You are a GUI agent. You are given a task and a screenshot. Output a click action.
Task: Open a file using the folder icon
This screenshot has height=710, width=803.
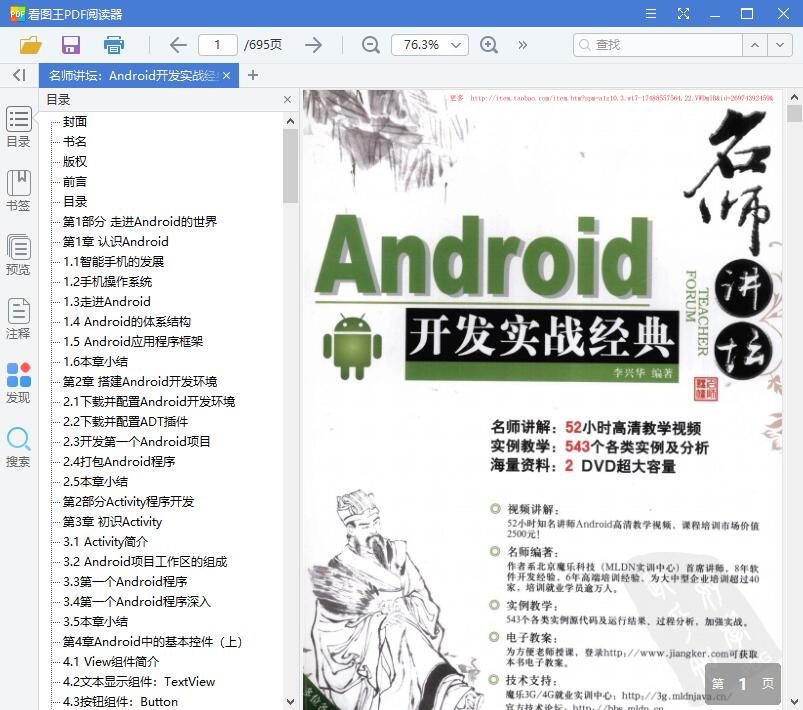click(28, 45)
